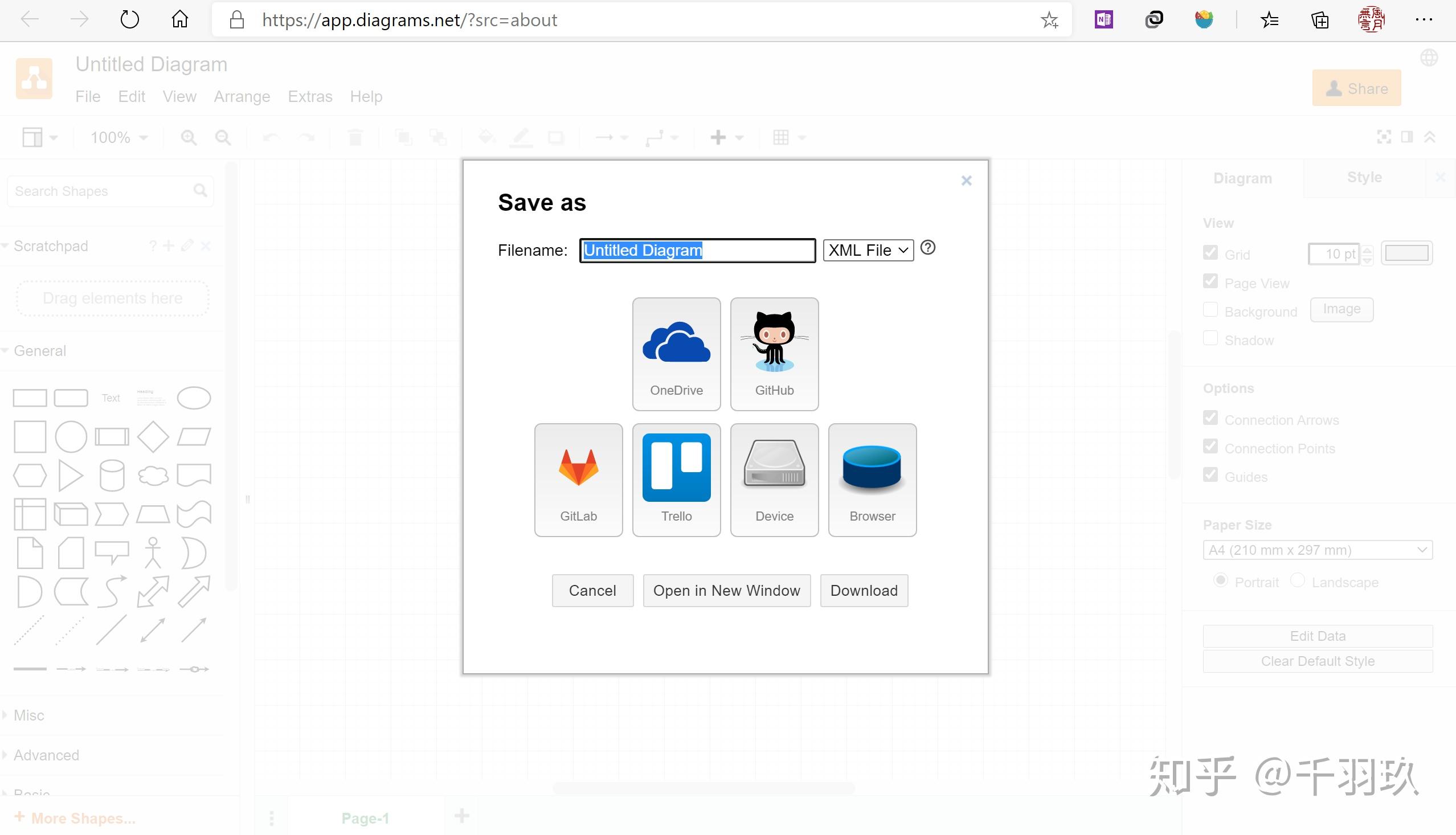This screenshot has width=1456, height=835.
Task: Click the help question mark icon
Action: (x=927, y=248)
